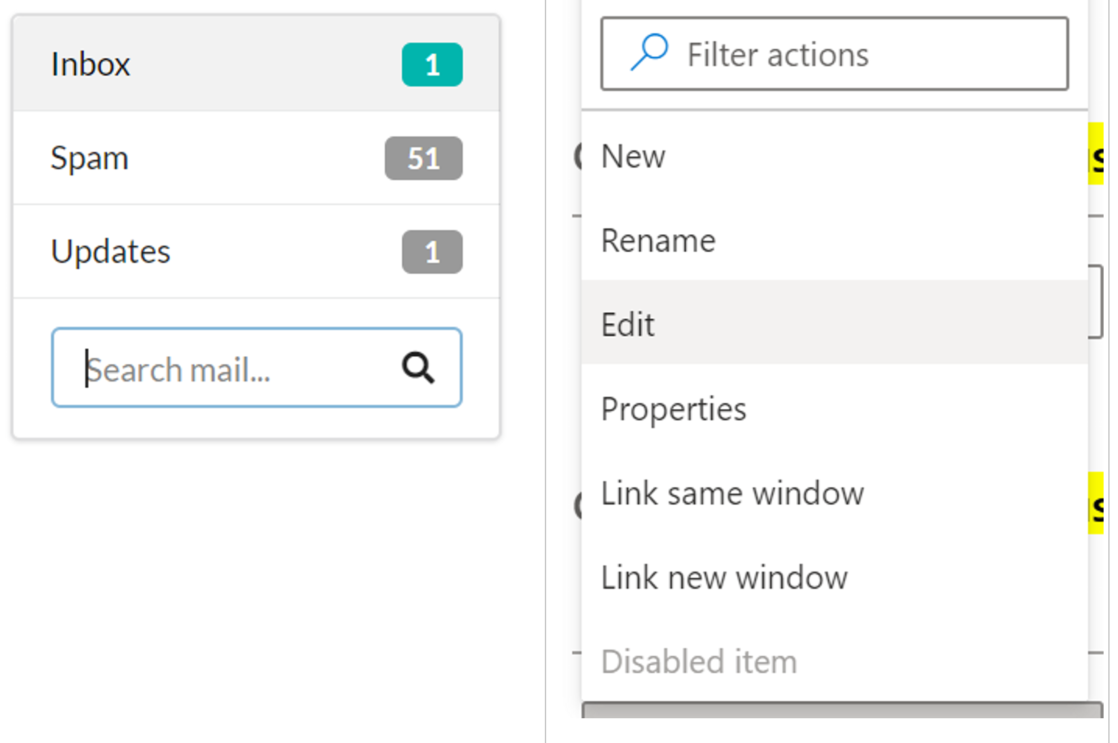
Task: Click the Filter actions magnifying glass icon
Action: (x=650, y=53)
